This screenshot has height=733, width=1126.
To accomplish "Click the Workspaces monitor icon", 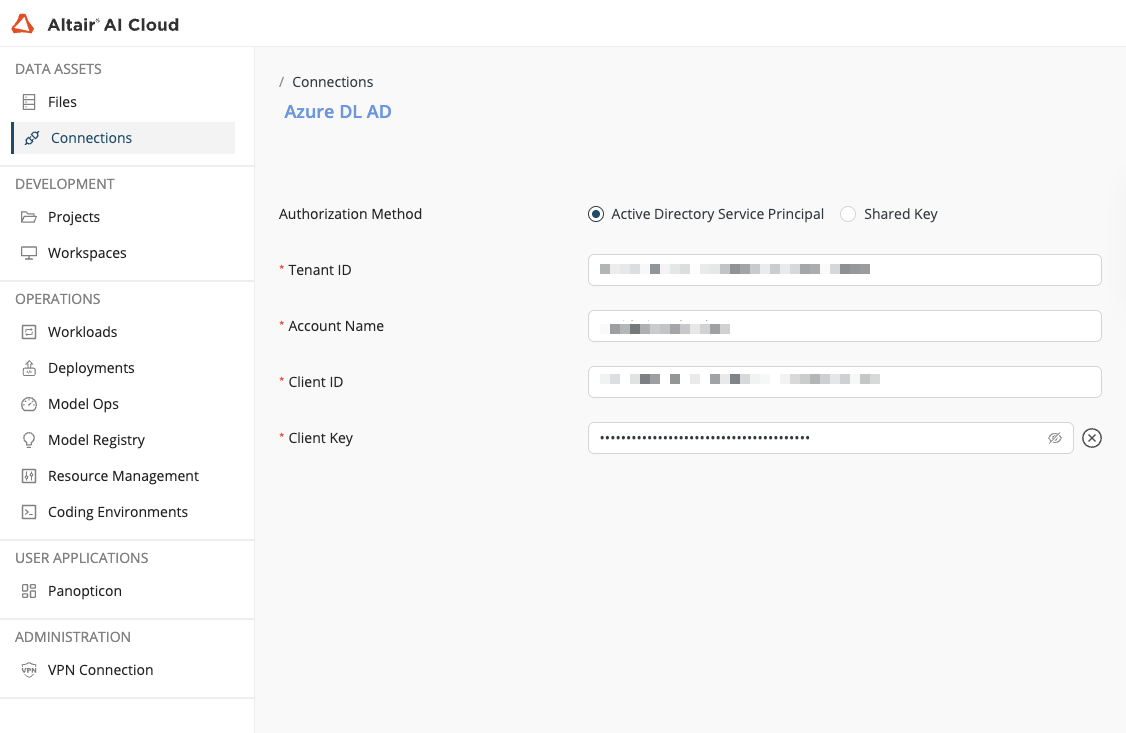I will click(29, 253).
